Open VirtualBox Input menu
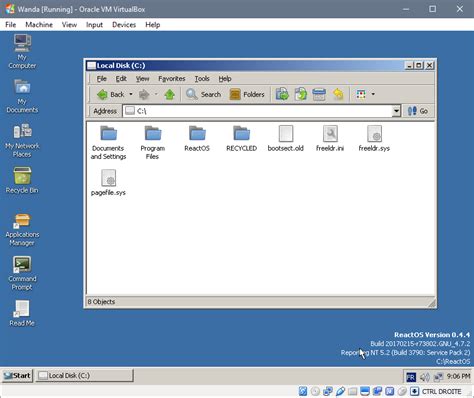The width and height of the screenshot is (474, 398). tap(94, 25)
